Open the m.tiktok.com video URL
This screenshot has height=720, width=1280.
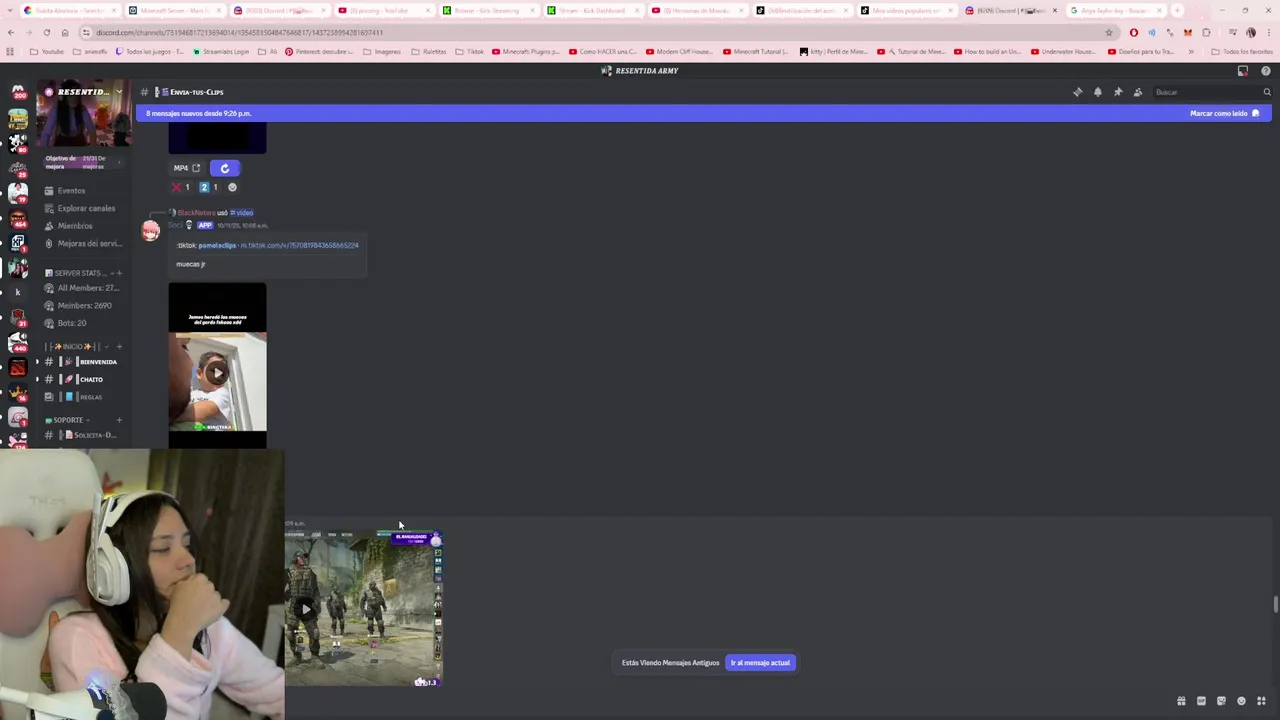(x=299, y=245)
